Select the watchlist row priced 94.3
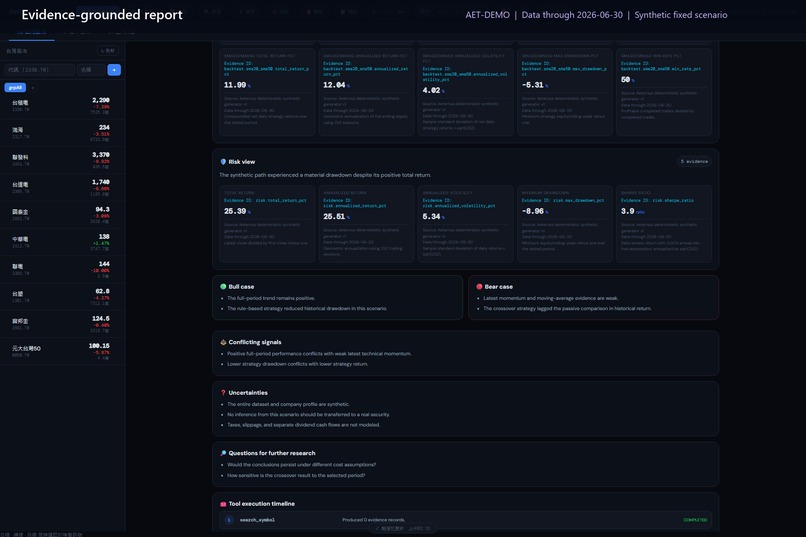The width and height of the screenshot is (806, 537). click(62, 215)
